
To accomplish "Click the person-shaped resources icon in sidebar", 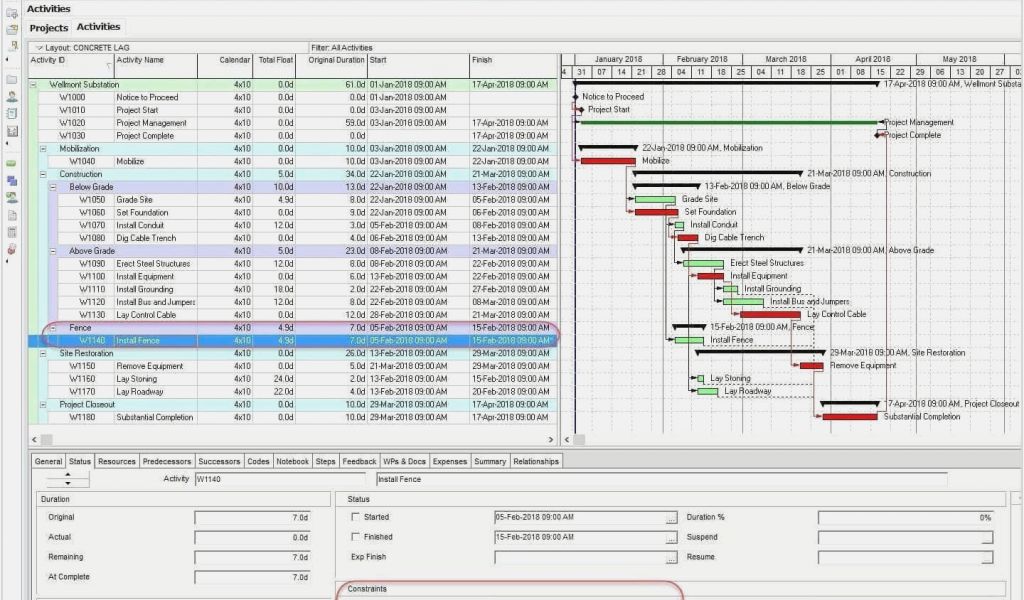I will tap(12, 96).
